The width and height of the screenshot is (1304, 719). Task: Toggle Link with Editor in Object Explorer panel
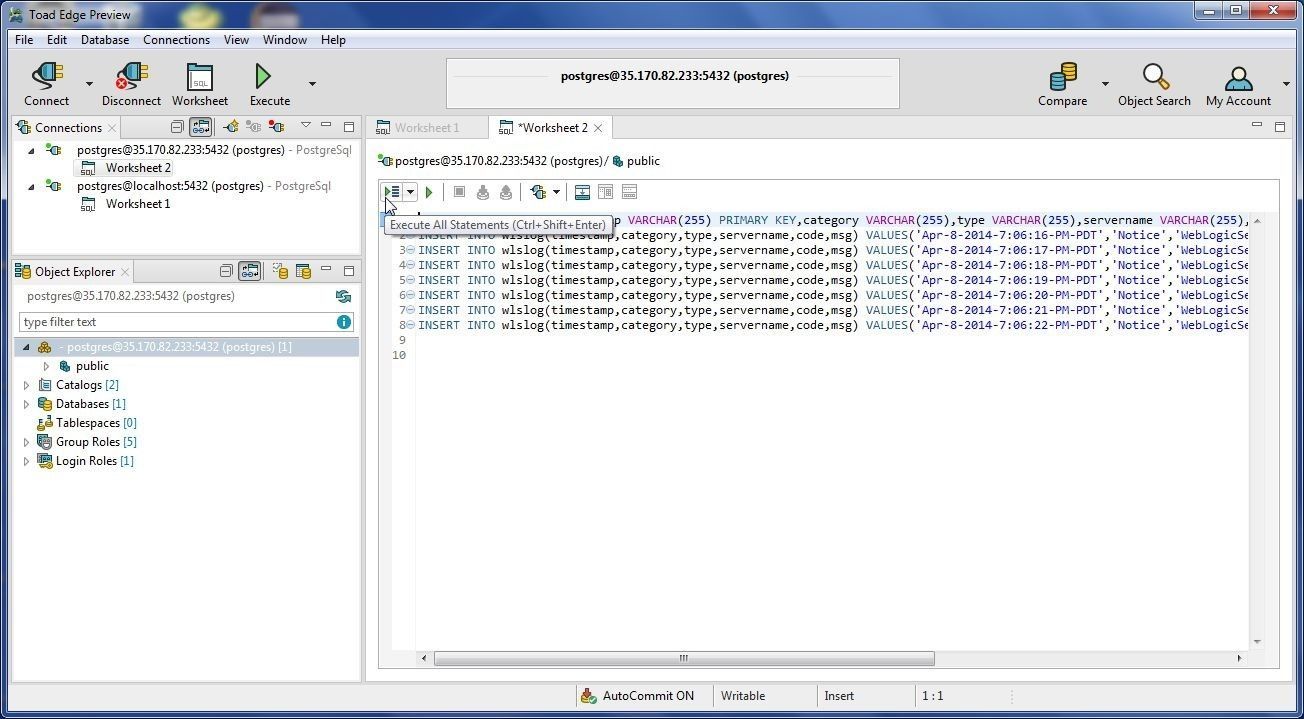tap(250, 271)
